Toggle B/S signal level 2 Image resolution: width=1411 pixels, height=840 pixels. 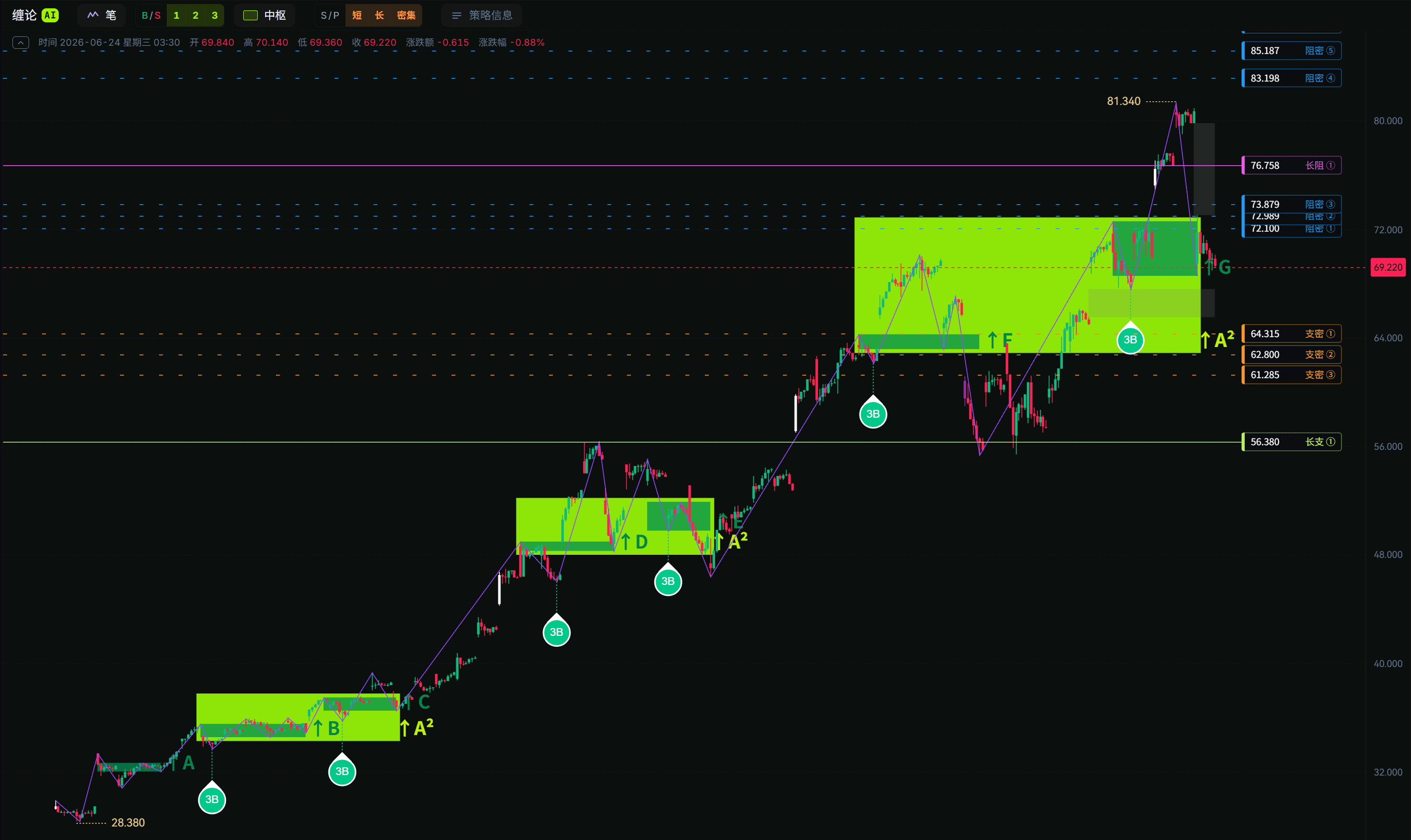(195, 15)
